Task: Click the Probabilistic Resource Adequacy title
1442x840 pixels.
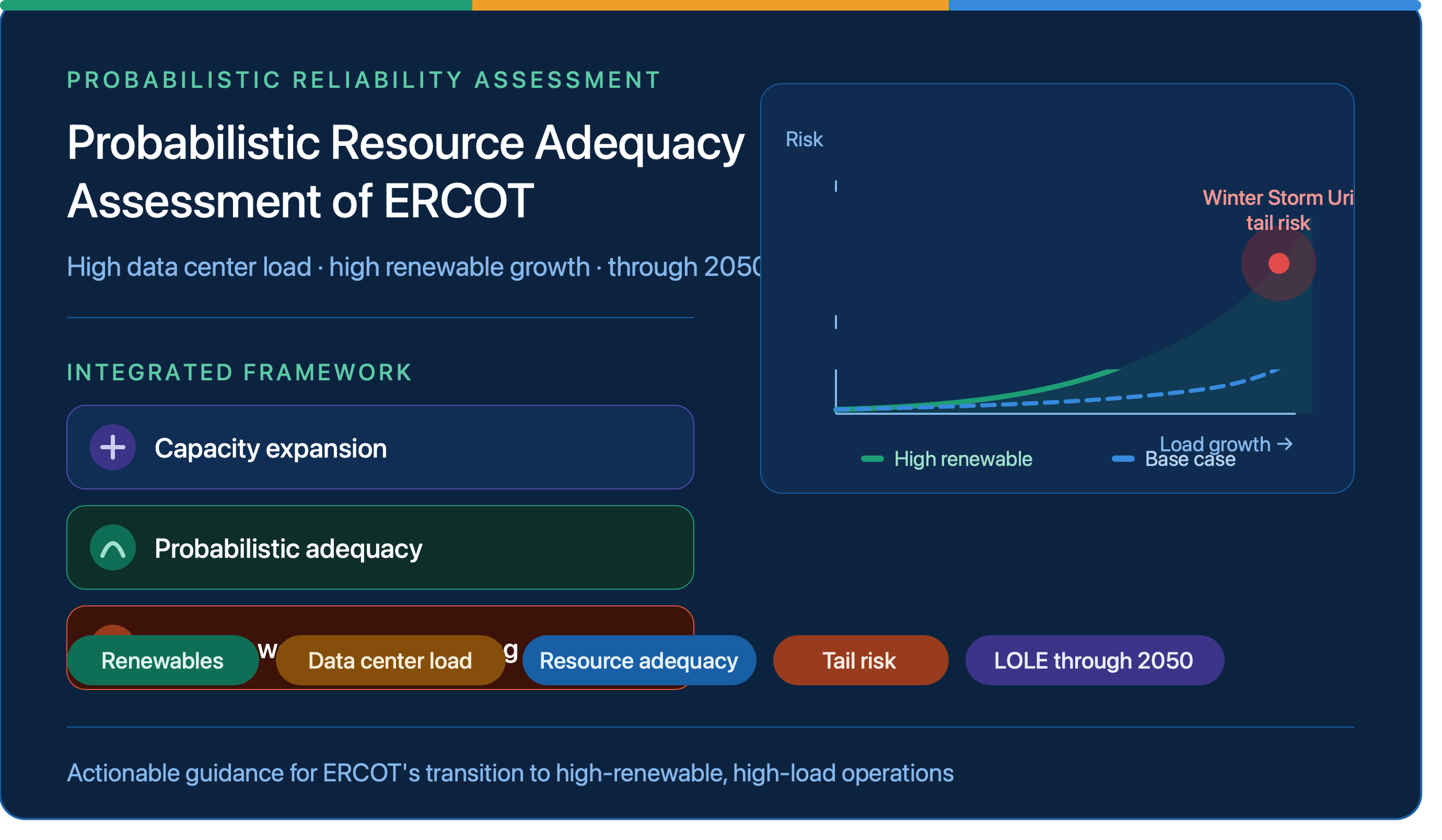Action: [x=405, y=171]
